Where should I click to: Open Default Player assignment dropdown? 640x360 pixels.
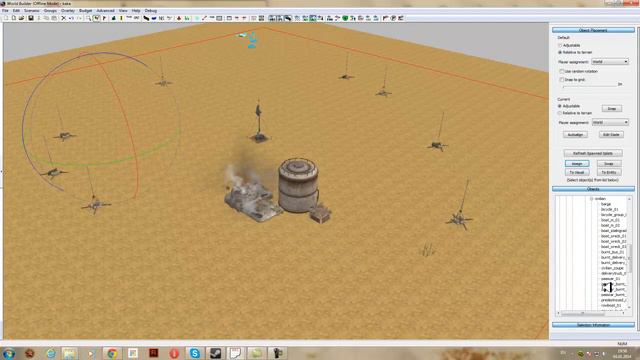610,62
